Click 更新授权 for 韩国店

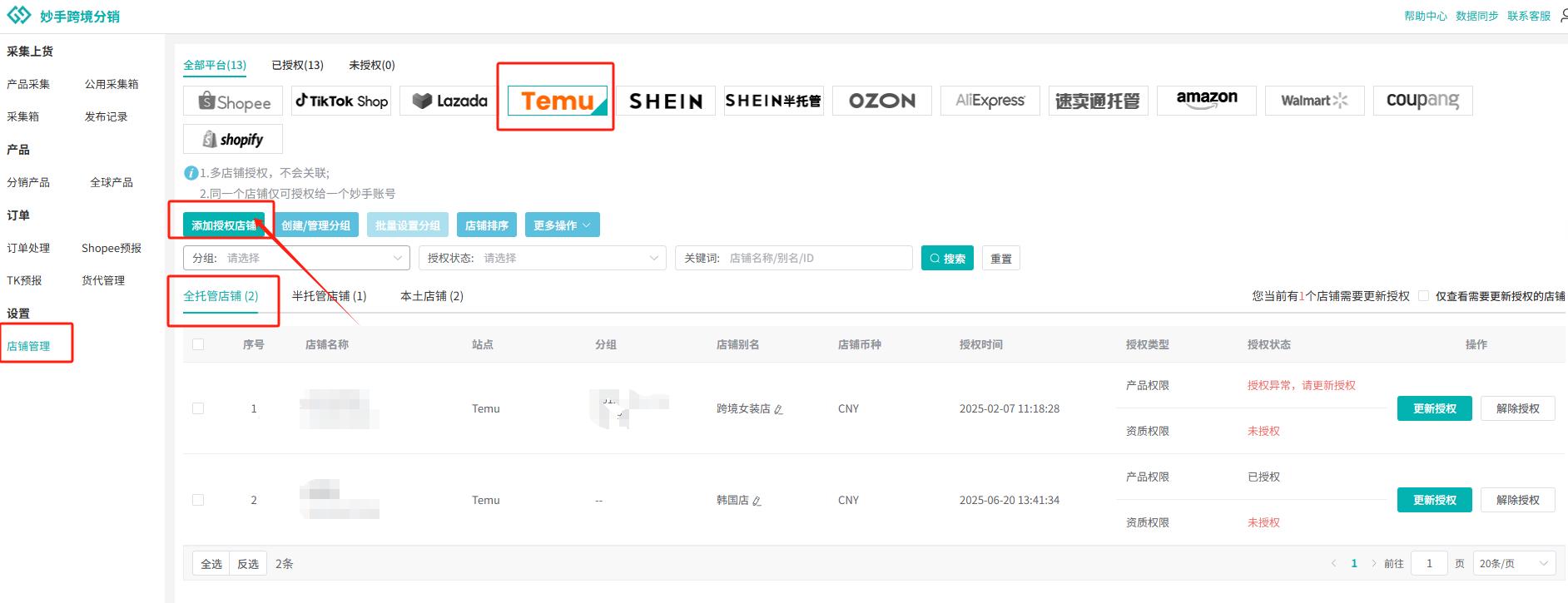(x=1435, y=500)
